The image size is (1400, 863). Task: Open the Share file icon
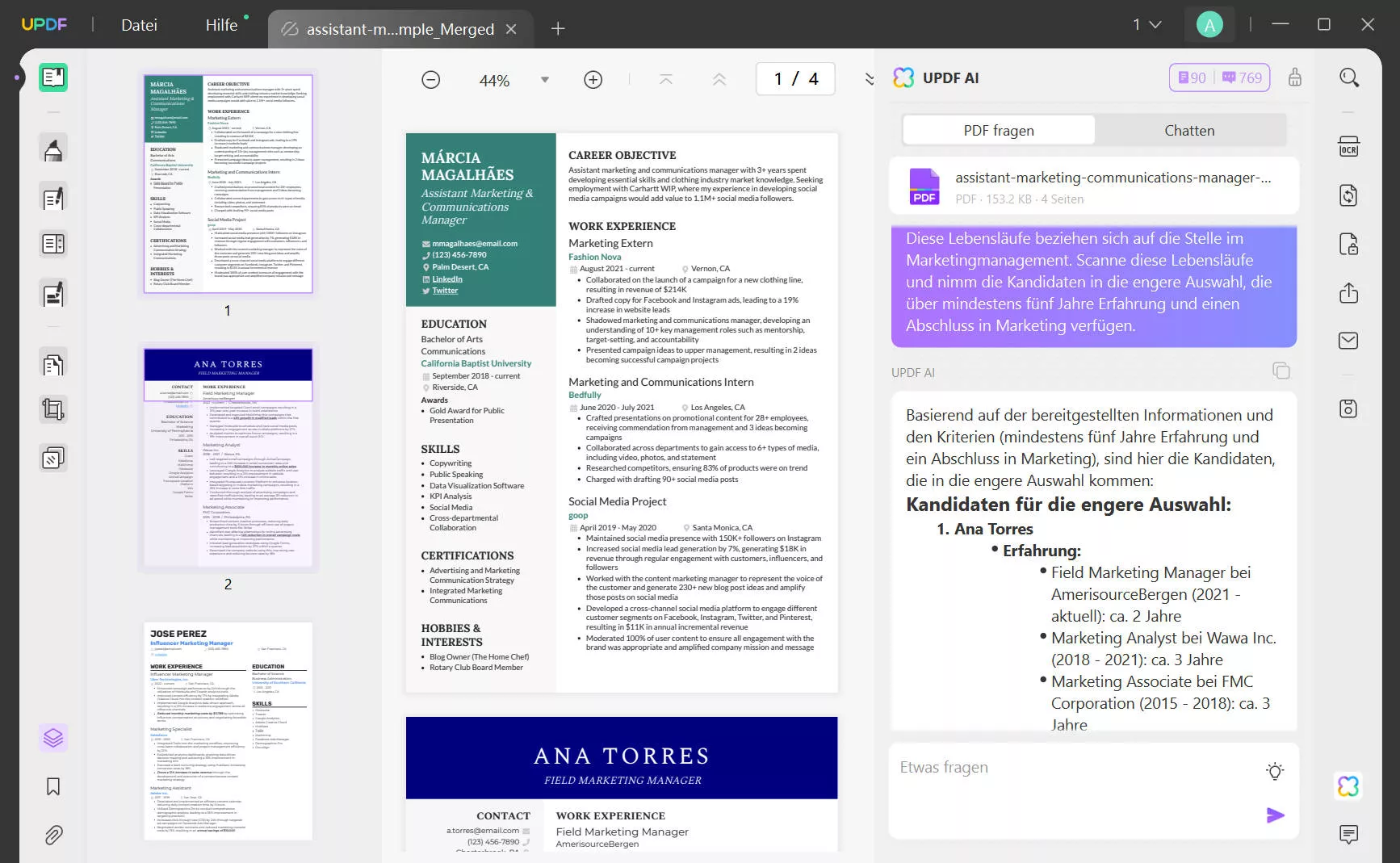[x=1348, y=292]
